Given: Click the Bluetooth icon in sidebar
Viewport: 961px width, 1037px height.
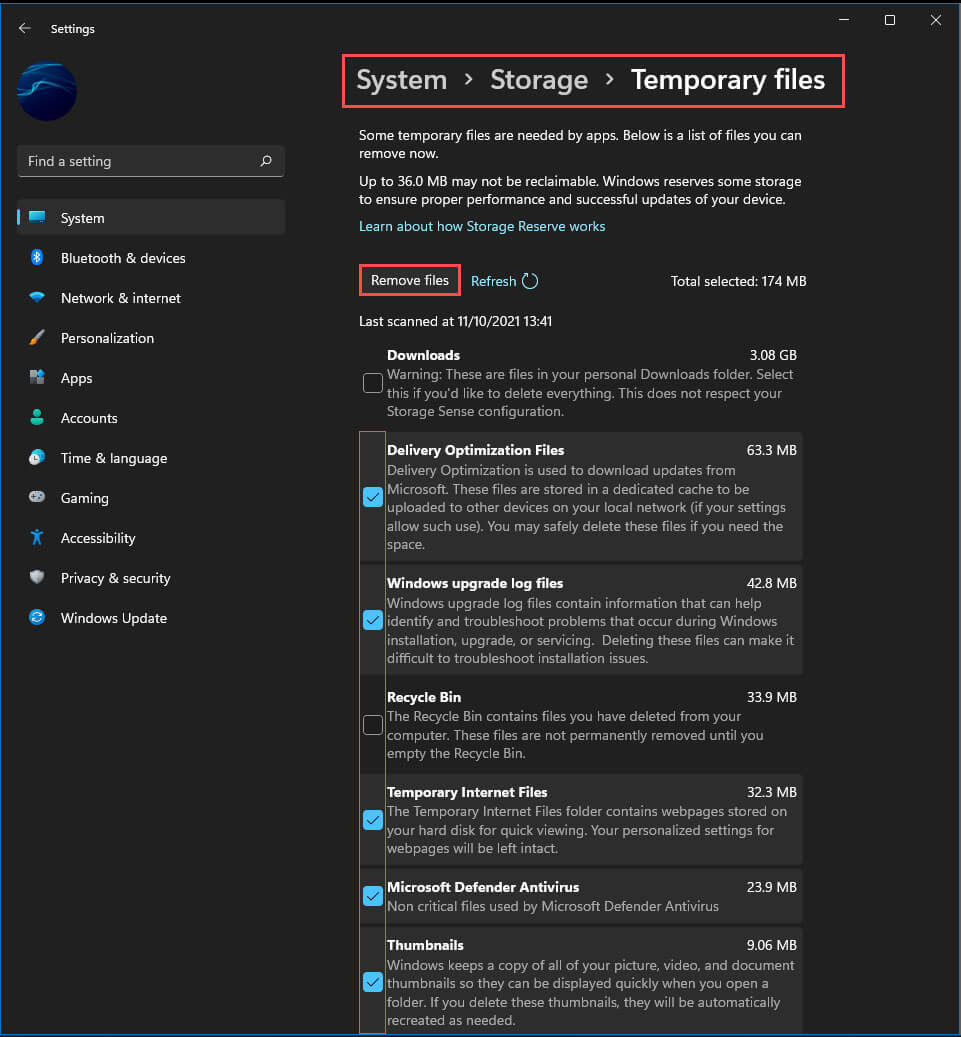Looking at the screenshot, I should [37, 257].
